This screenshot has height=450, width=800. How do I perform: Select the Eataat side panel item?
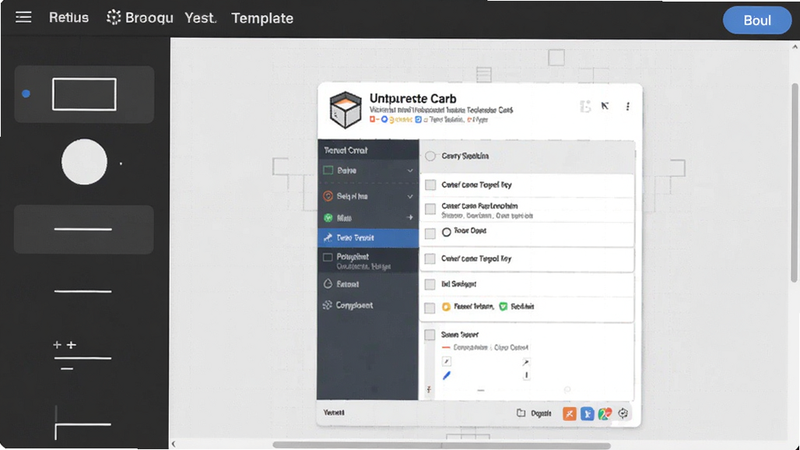368,284
